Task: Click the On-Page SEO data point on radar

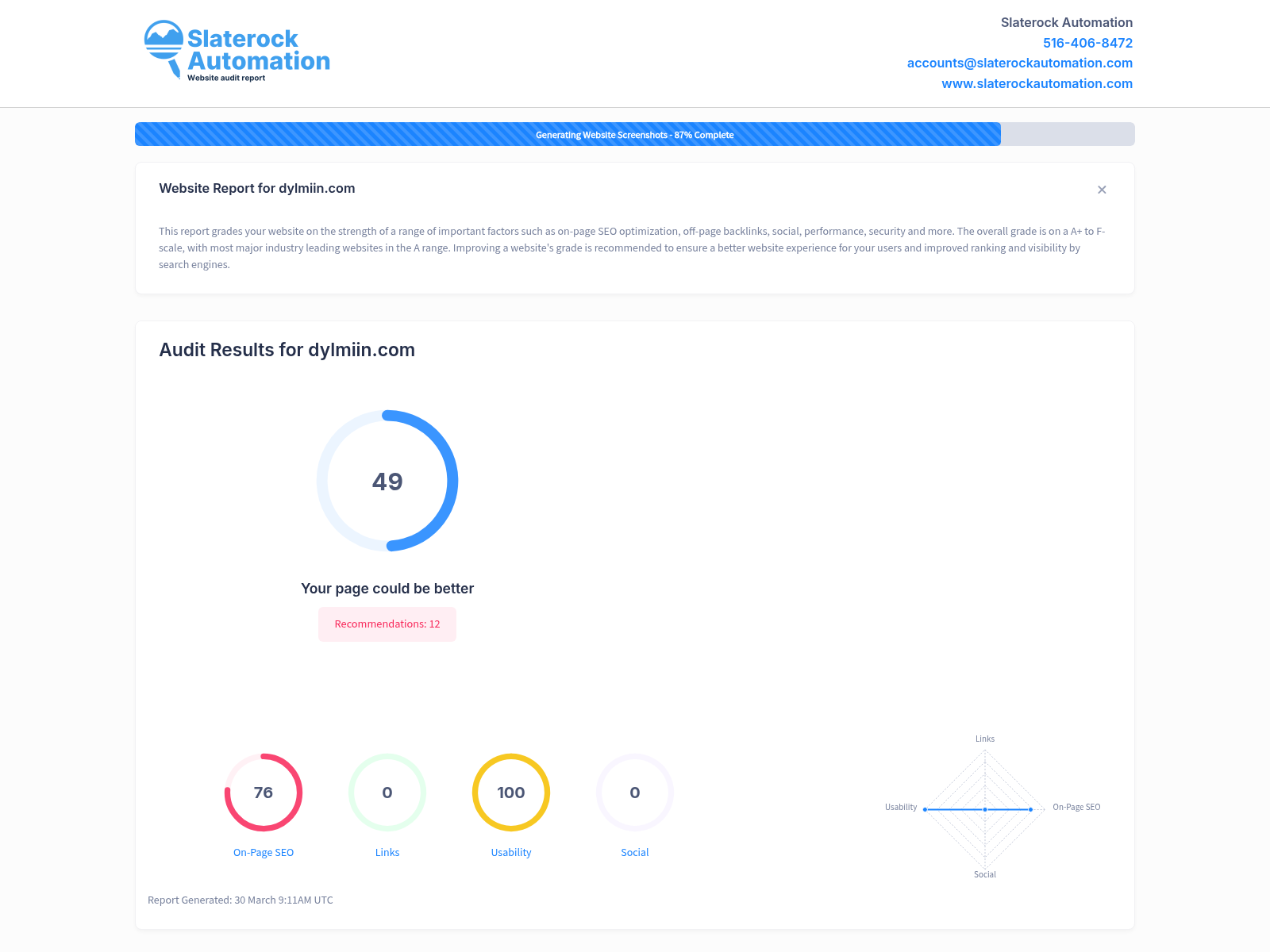Action: pos(1031,809)
